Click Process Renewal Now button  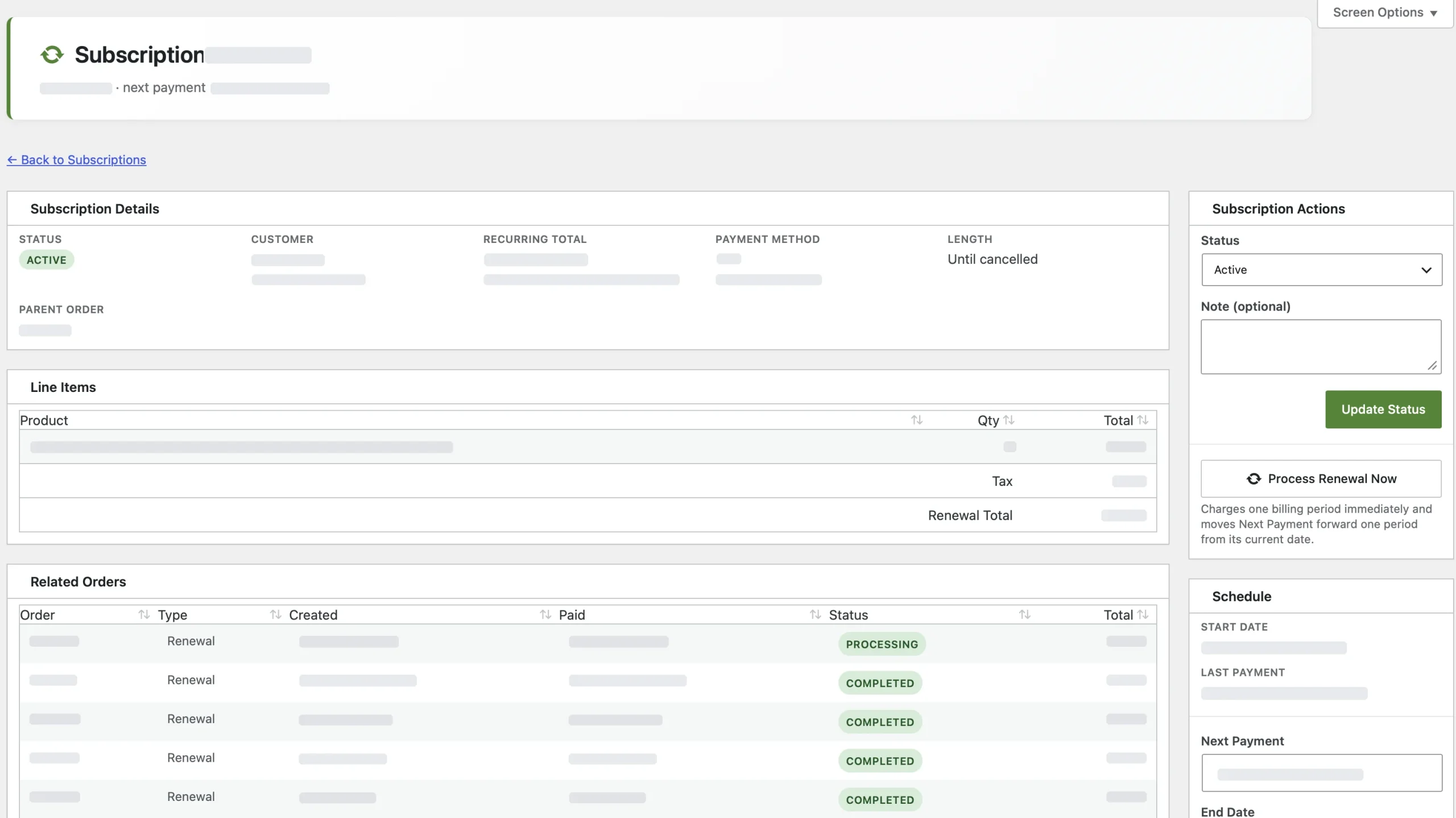tap(1321, 478)
